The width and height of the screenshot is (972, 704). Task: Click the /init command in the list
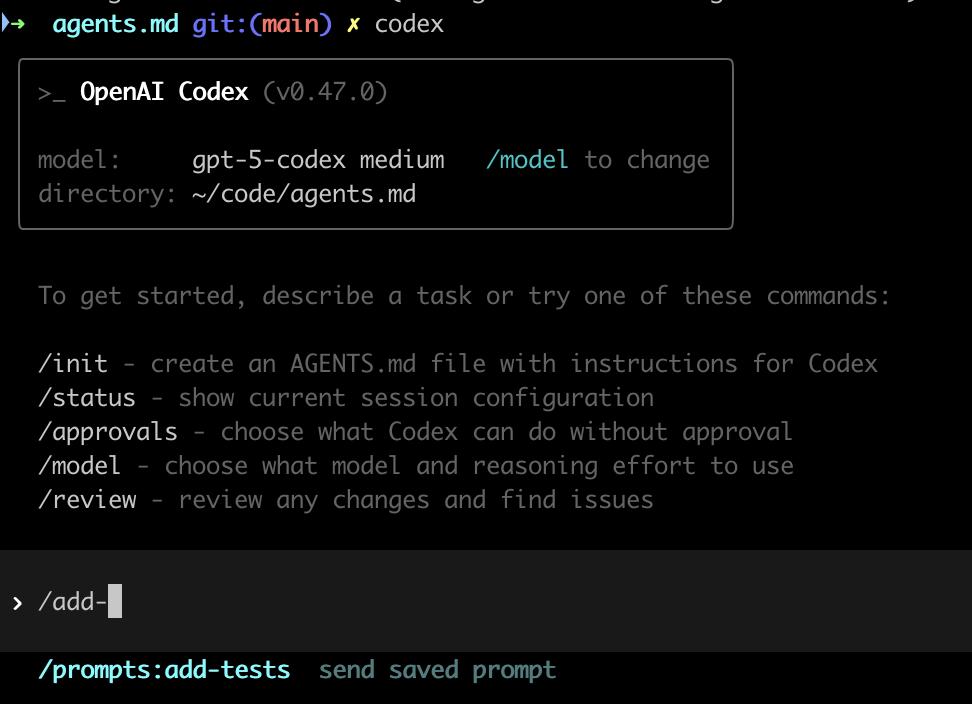point(72,364)
